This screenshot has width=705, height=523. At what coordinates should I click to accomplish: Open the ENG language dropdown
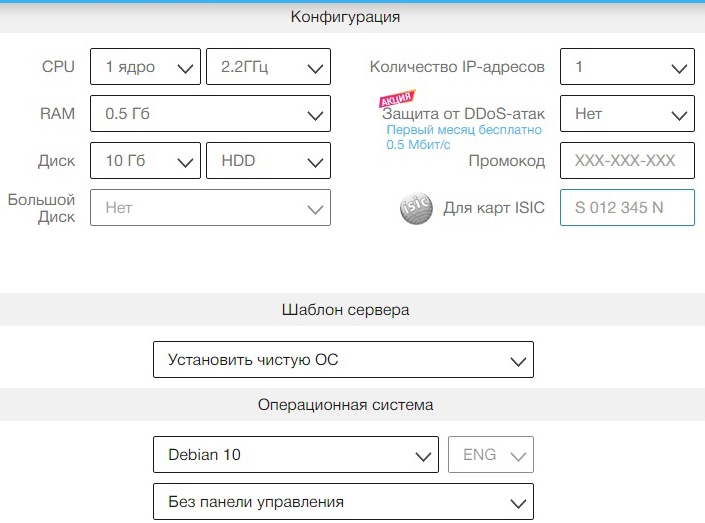tap(492, 455)
